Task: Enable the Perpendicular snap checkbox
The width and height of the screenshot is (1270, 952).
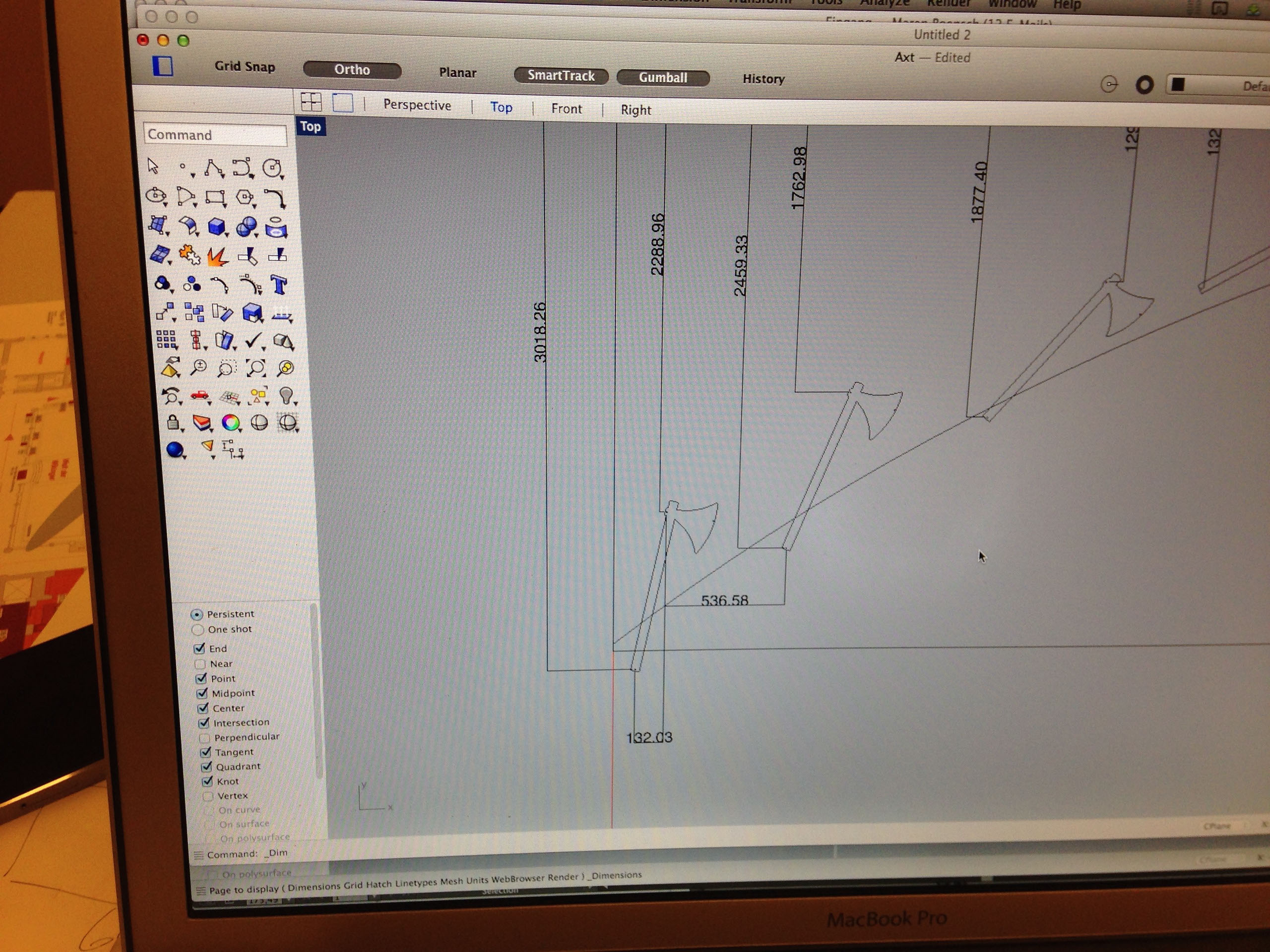Action: click(x=204, y=737)
